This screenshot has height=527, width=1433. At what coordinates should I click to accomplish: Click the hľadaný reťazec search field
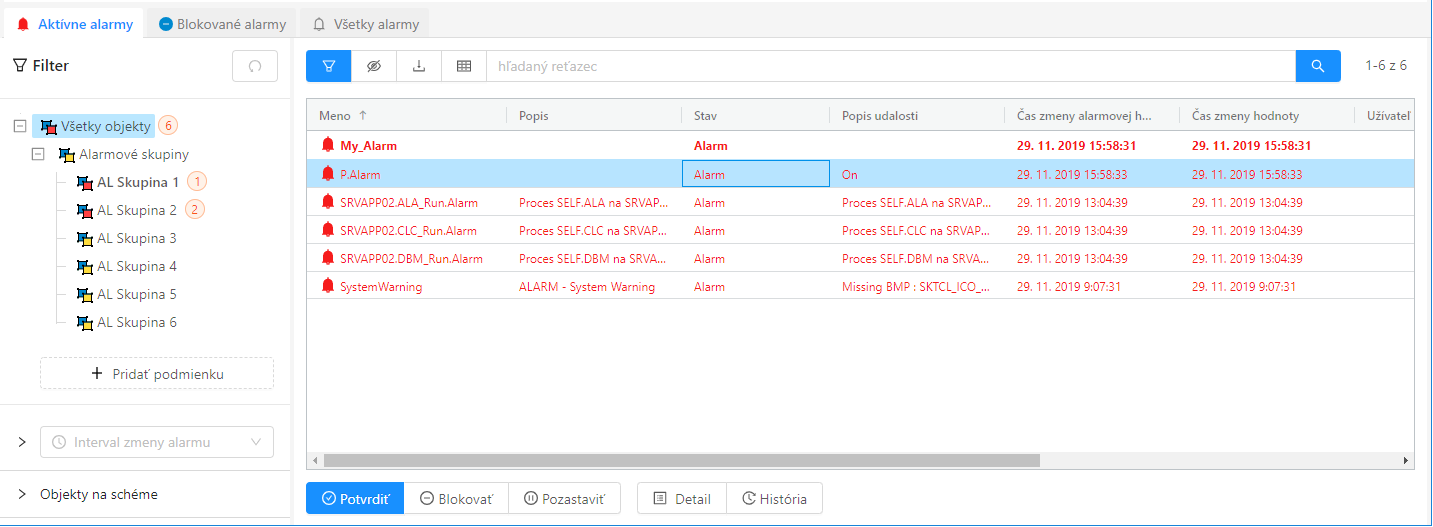pyautogui.click(x=890, y=66)
